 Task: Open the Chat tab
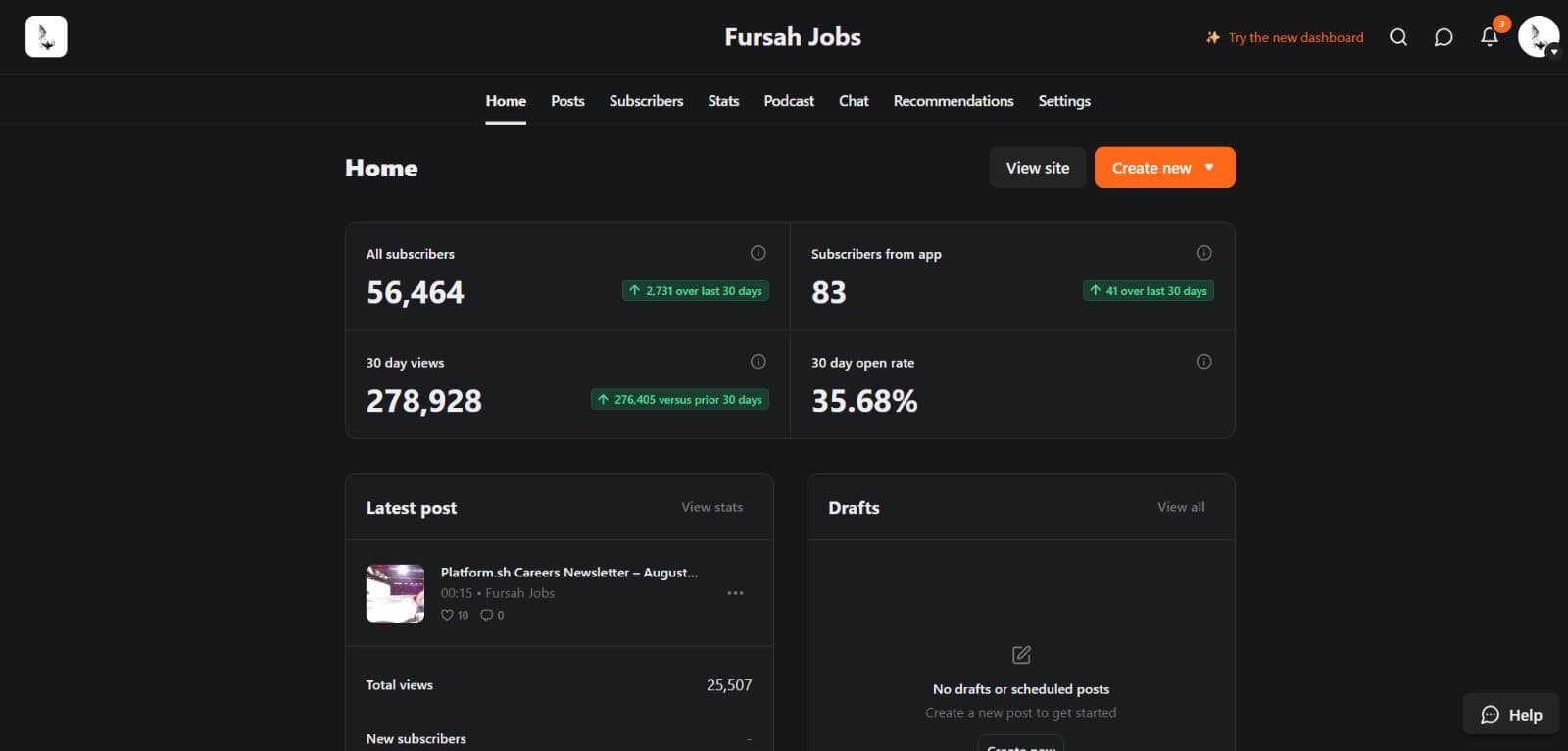(854, 101)
